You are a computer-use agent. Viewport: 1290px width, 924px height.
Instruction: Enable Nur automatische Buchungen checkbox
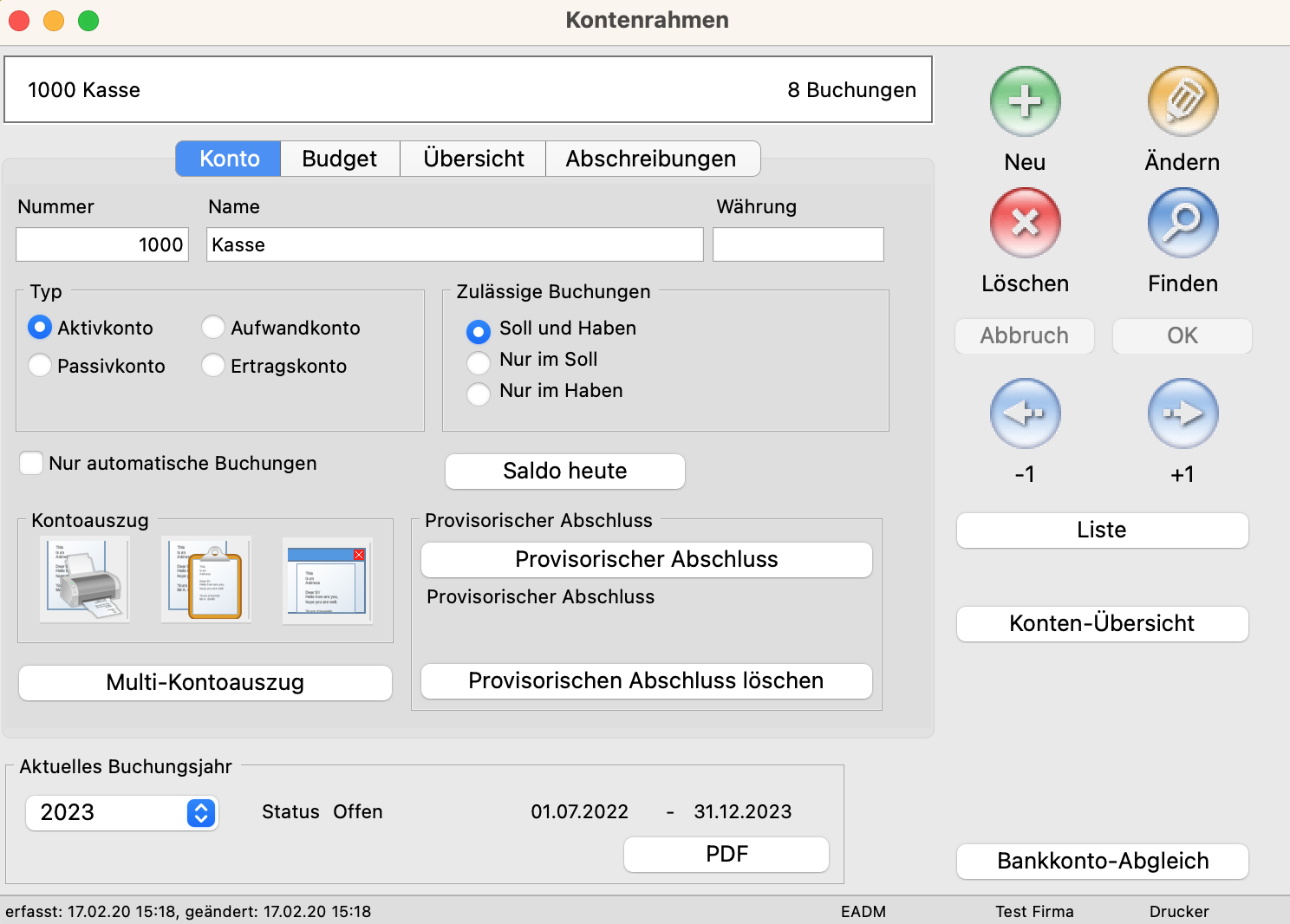point(31,463)
